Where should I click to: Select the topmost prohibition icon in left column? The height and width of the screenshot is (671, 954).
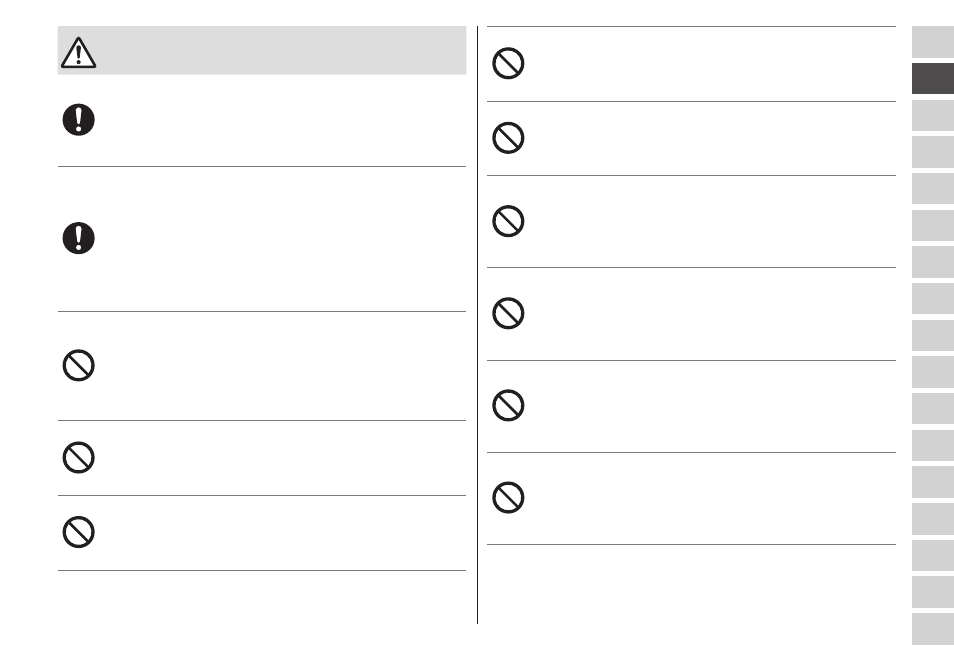coord(78,365)
